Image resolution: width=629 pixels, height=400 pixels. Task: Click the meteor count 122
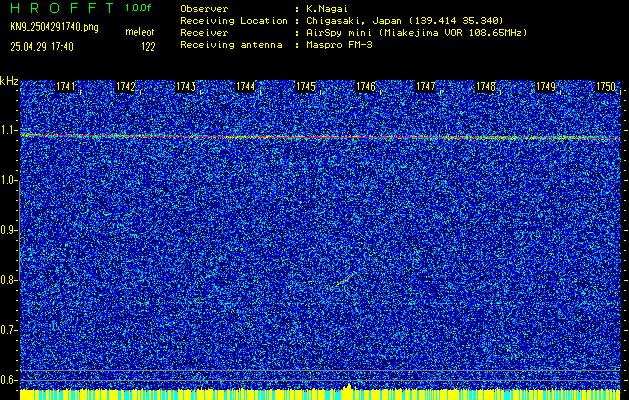coord(148,47)
